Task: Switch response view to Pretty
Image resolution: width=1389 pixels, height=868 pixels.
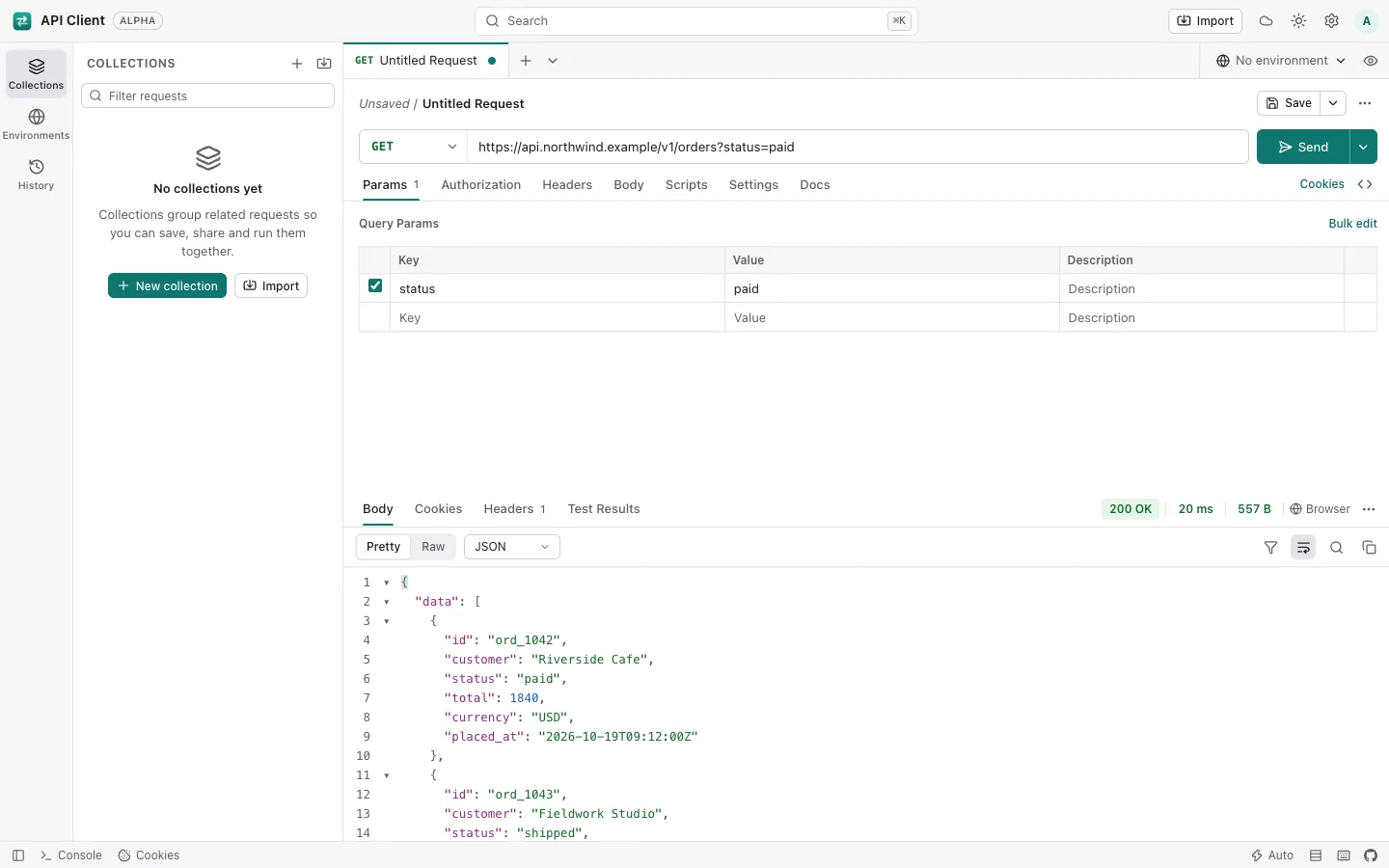Action: [383, 547]
